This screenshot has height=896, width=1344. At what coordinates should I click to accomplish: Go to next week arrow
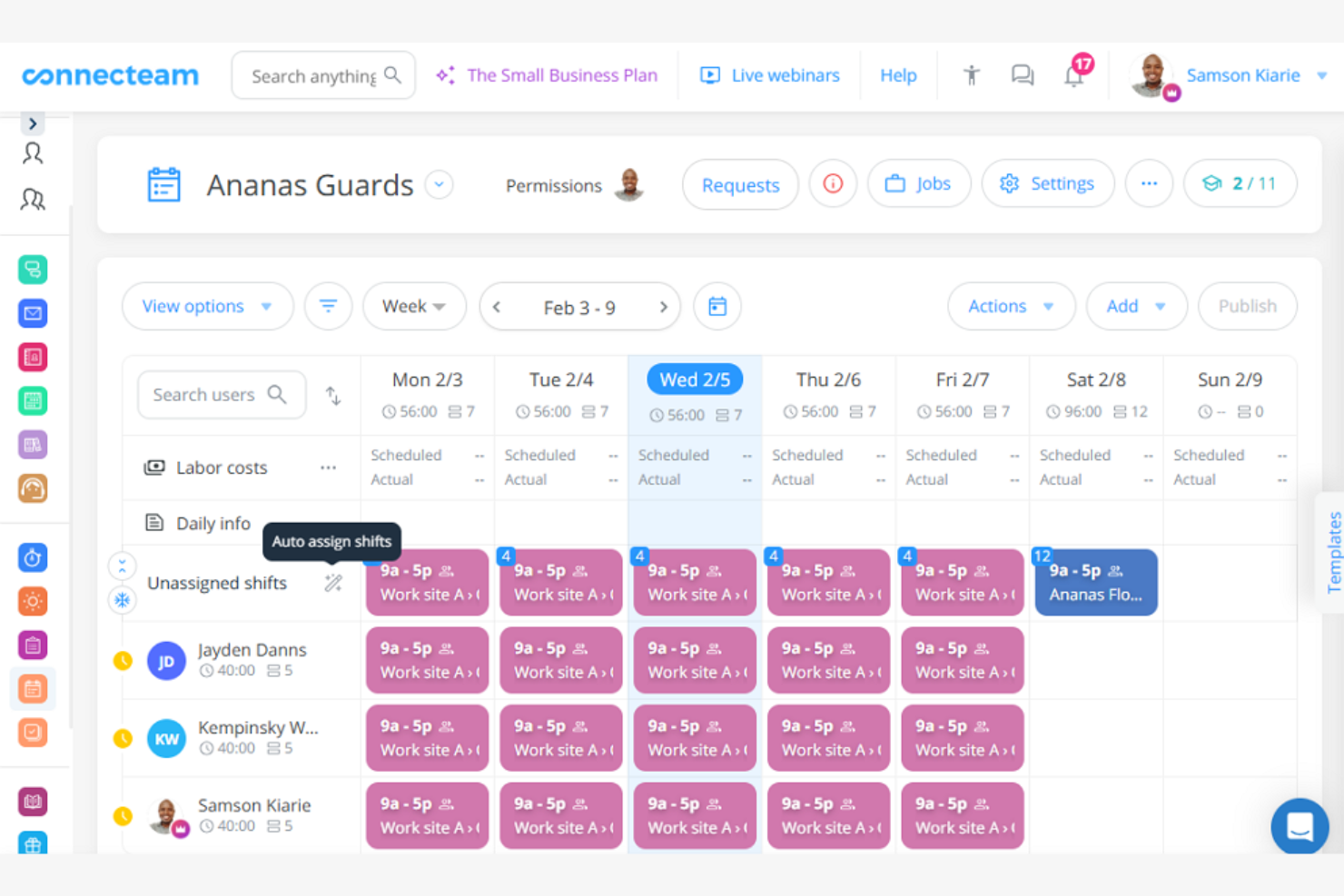coord(664,307)
